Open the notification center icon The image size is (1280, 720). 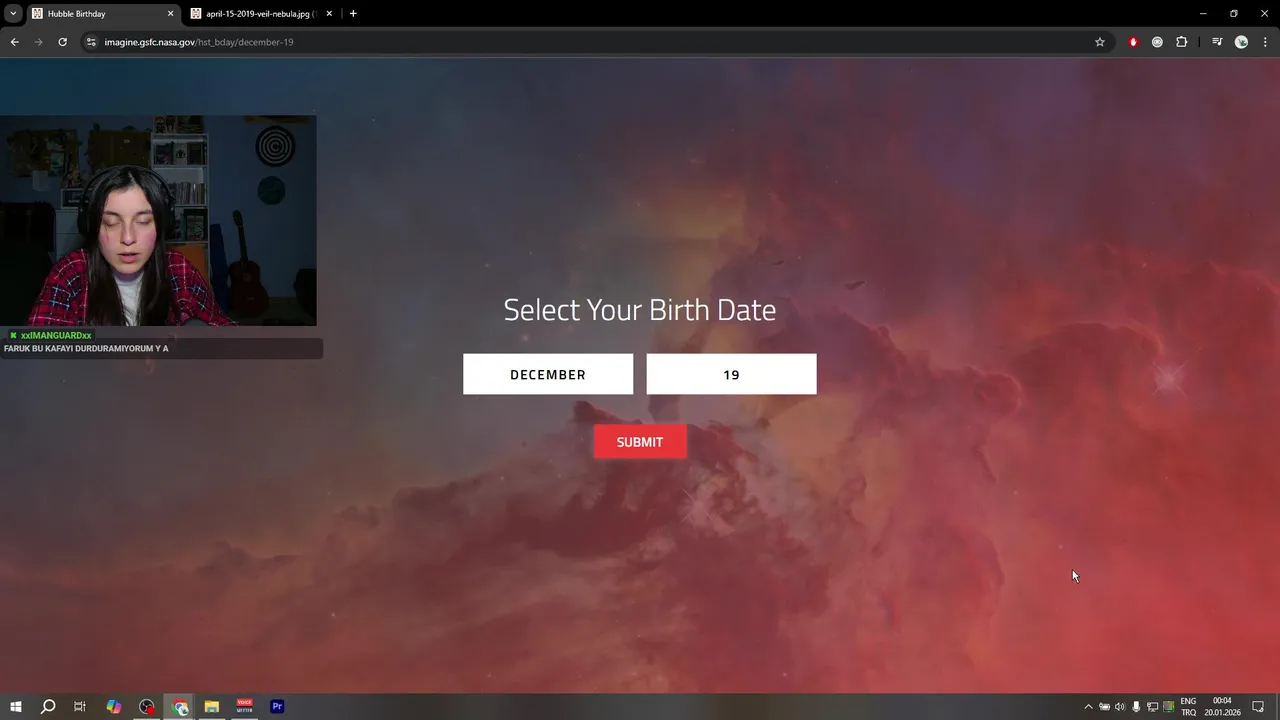tap(1259, 707)
